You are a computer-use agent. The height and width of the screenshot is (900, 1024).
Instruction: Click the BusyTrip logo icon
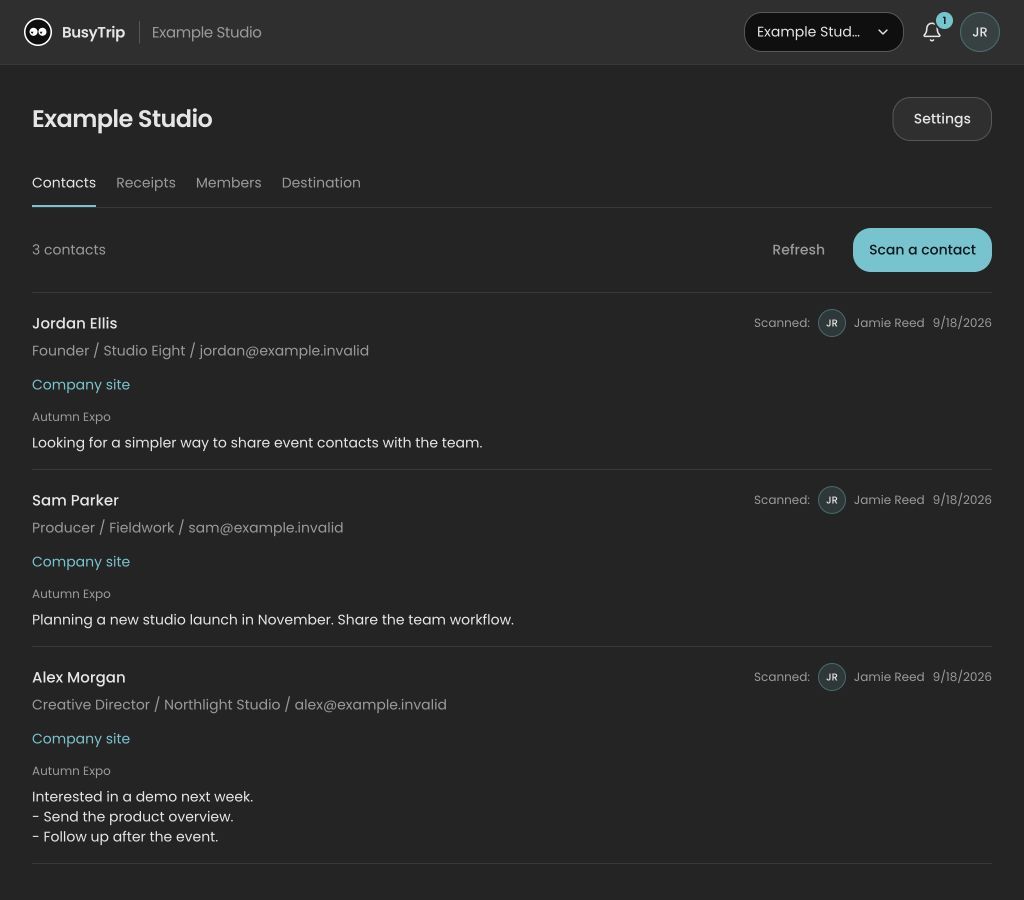pyautogui.click(x=38, y=32)
